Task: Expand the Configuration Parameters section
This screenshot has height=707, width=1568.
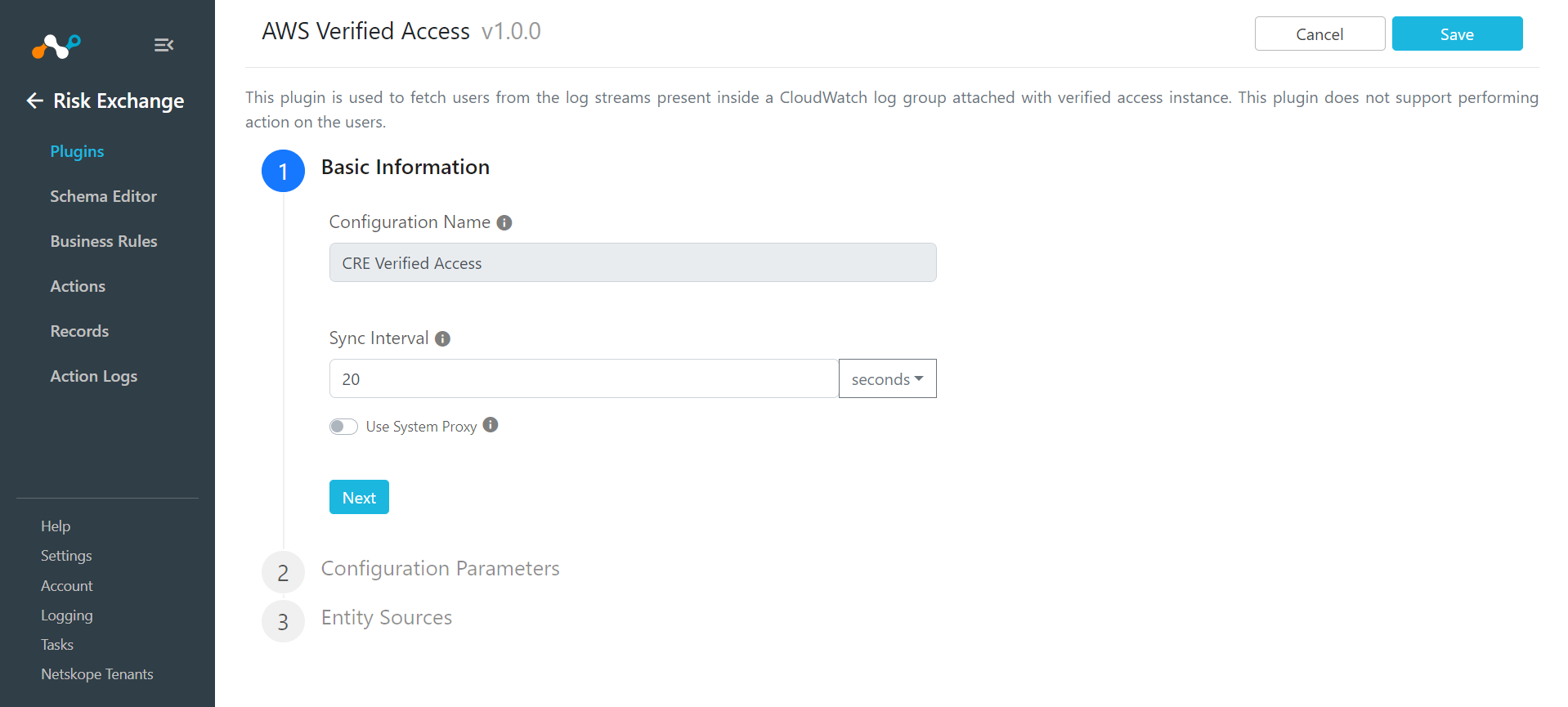Action: point(440,568)
